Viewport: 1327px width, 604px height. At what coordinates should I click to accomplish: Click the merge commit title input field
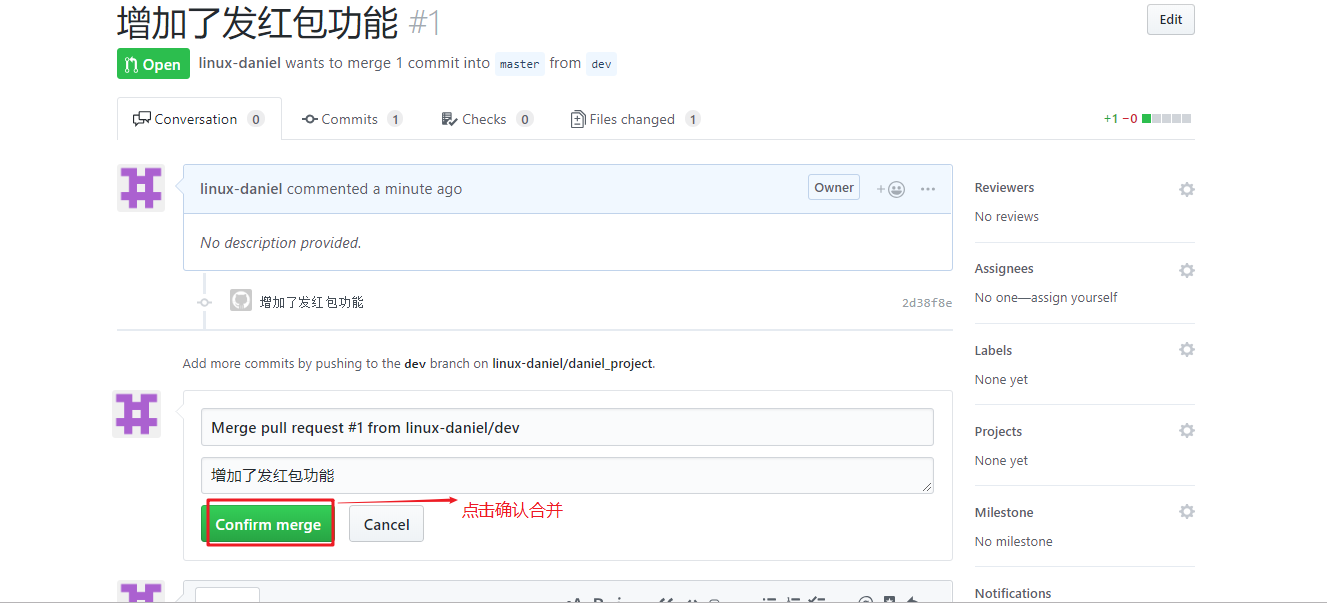pos(567,427)
